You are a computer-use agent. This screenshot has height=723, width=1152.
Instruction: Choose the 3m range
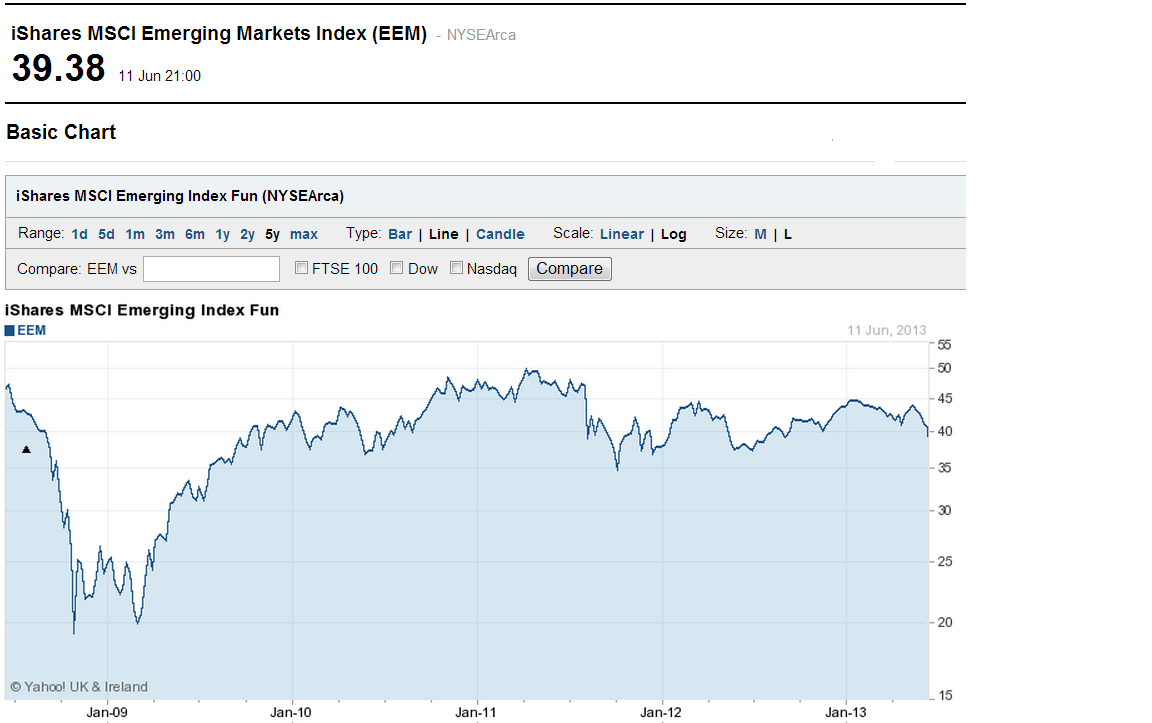pos(165,234)
